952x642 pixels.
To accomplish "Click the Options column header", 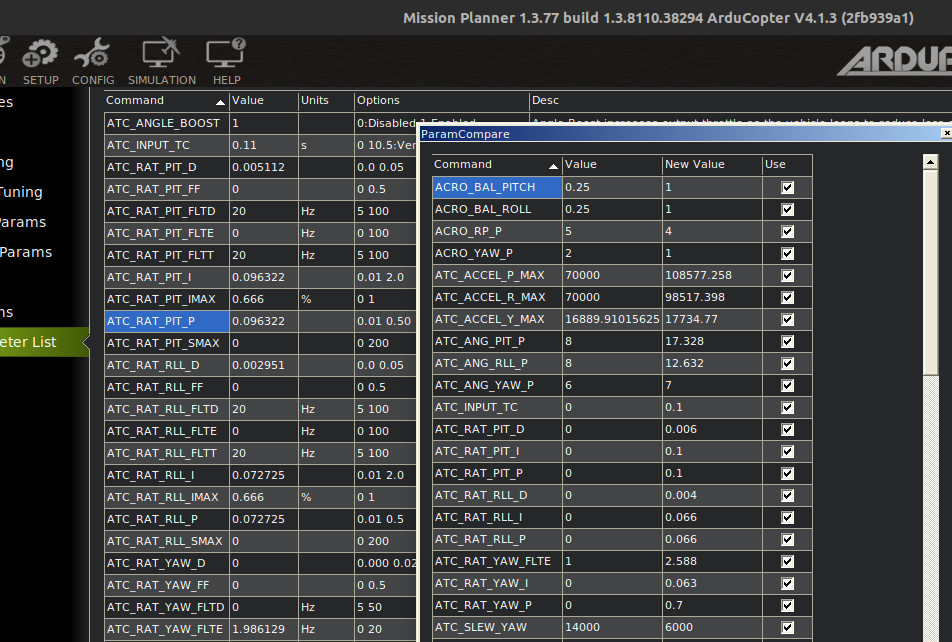I will pos(441,101).
